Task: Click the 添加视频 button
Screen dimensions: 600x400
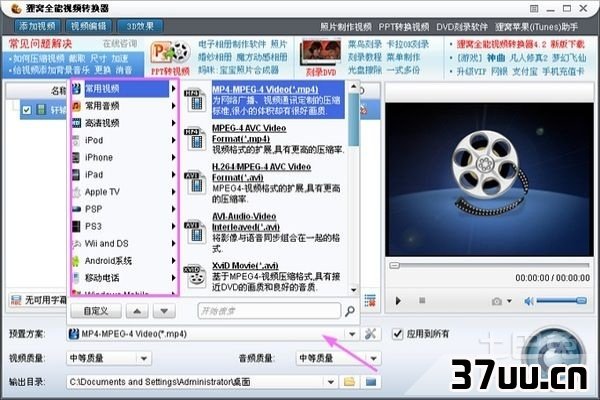Action: [x=37, y=26]
